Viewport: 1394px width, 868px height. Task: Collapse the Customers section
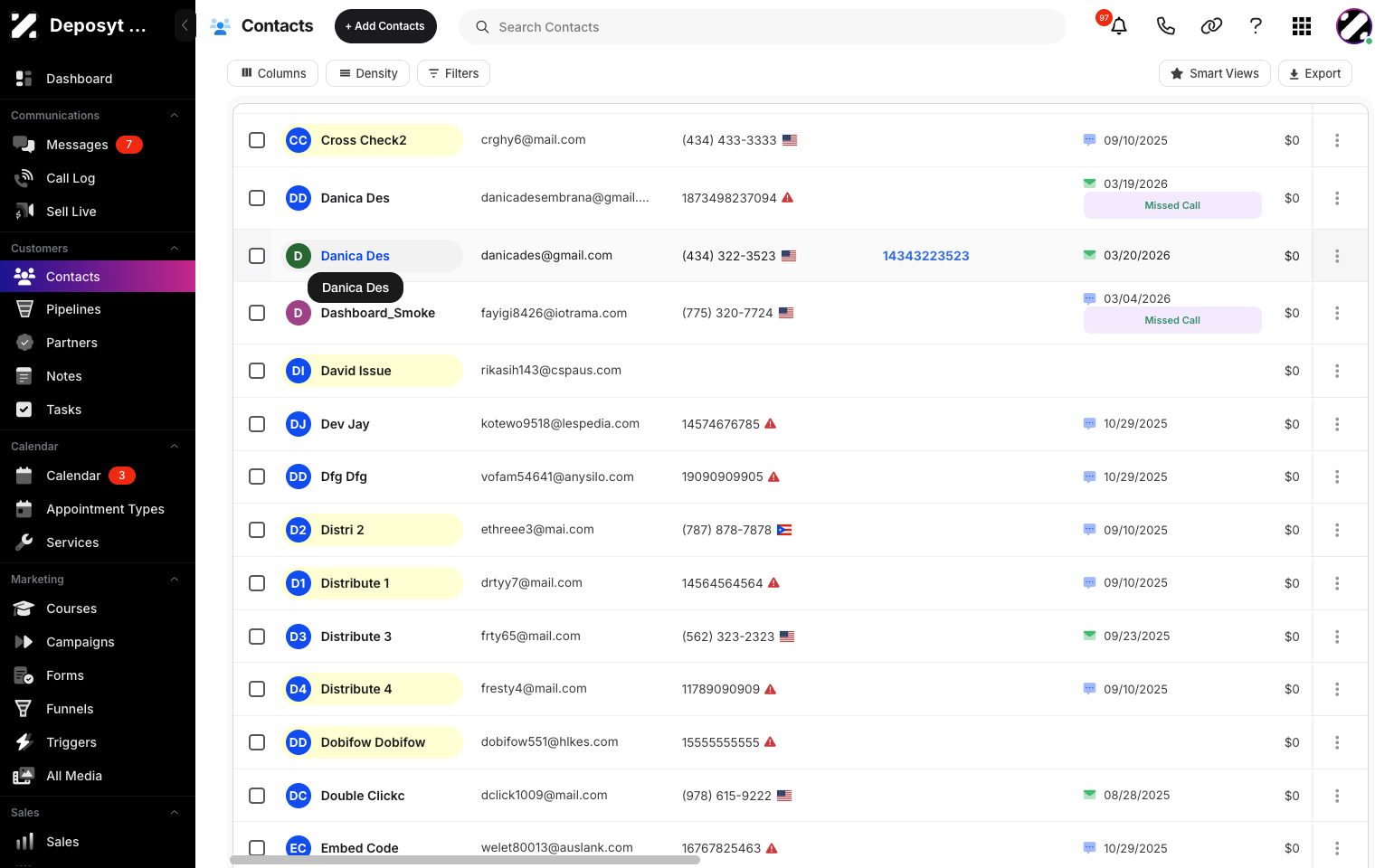[175, 249]
